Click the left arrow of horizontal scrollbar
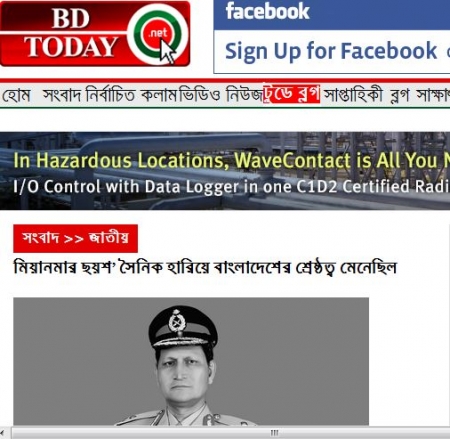The height and width of the screenshot is (439, 450). coord(3,433)
